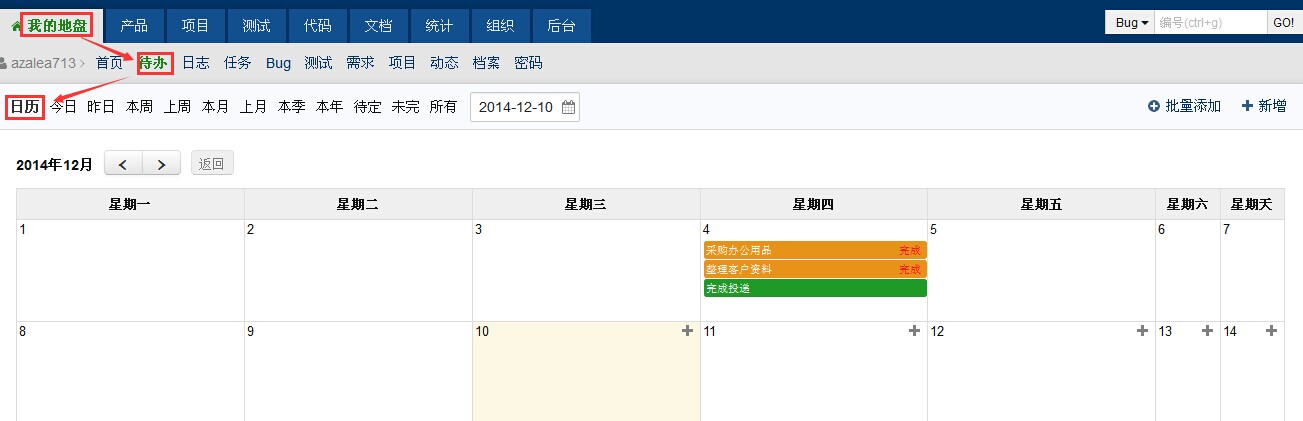Filter todos by 本周
The width and height of the screenshot is (1303, 421).
pyautogui.click(x=139, y=107)
